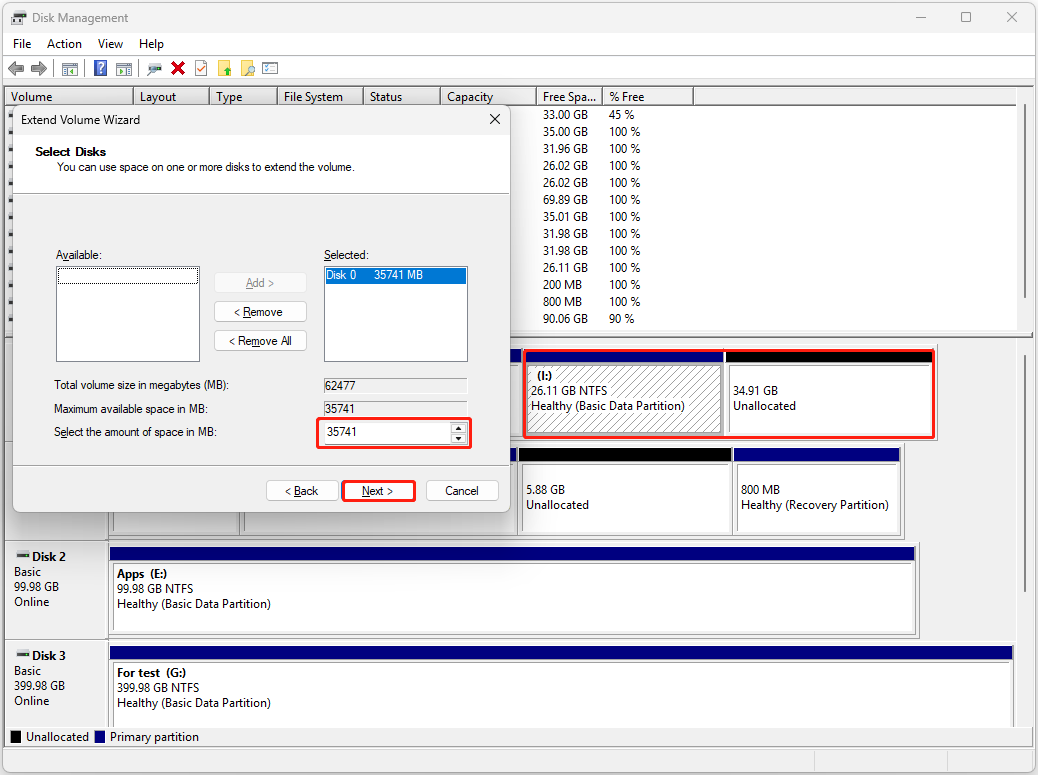Select the For test (G:) 399.98 GB partition

(x=563, y=694)
